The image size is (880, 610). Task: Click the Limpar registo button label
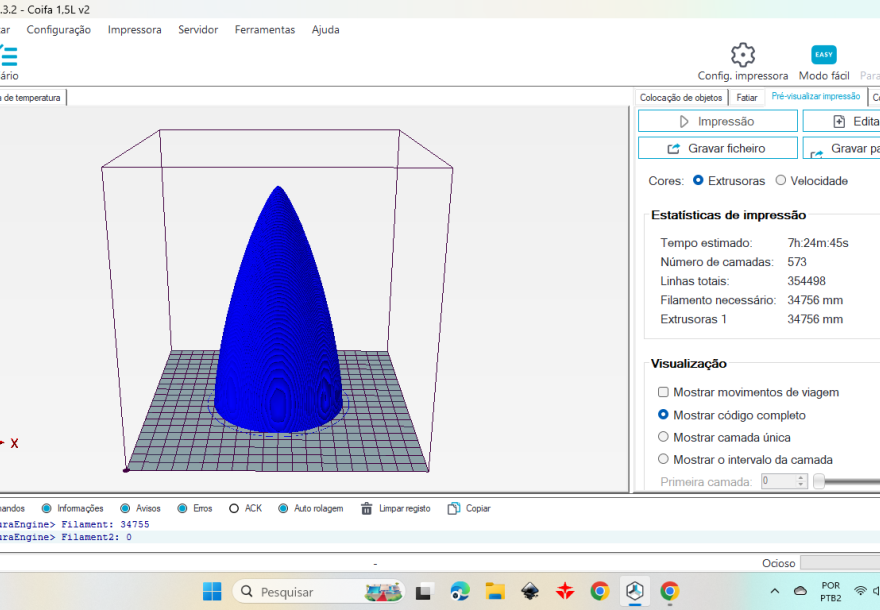[x=405, y=508]
